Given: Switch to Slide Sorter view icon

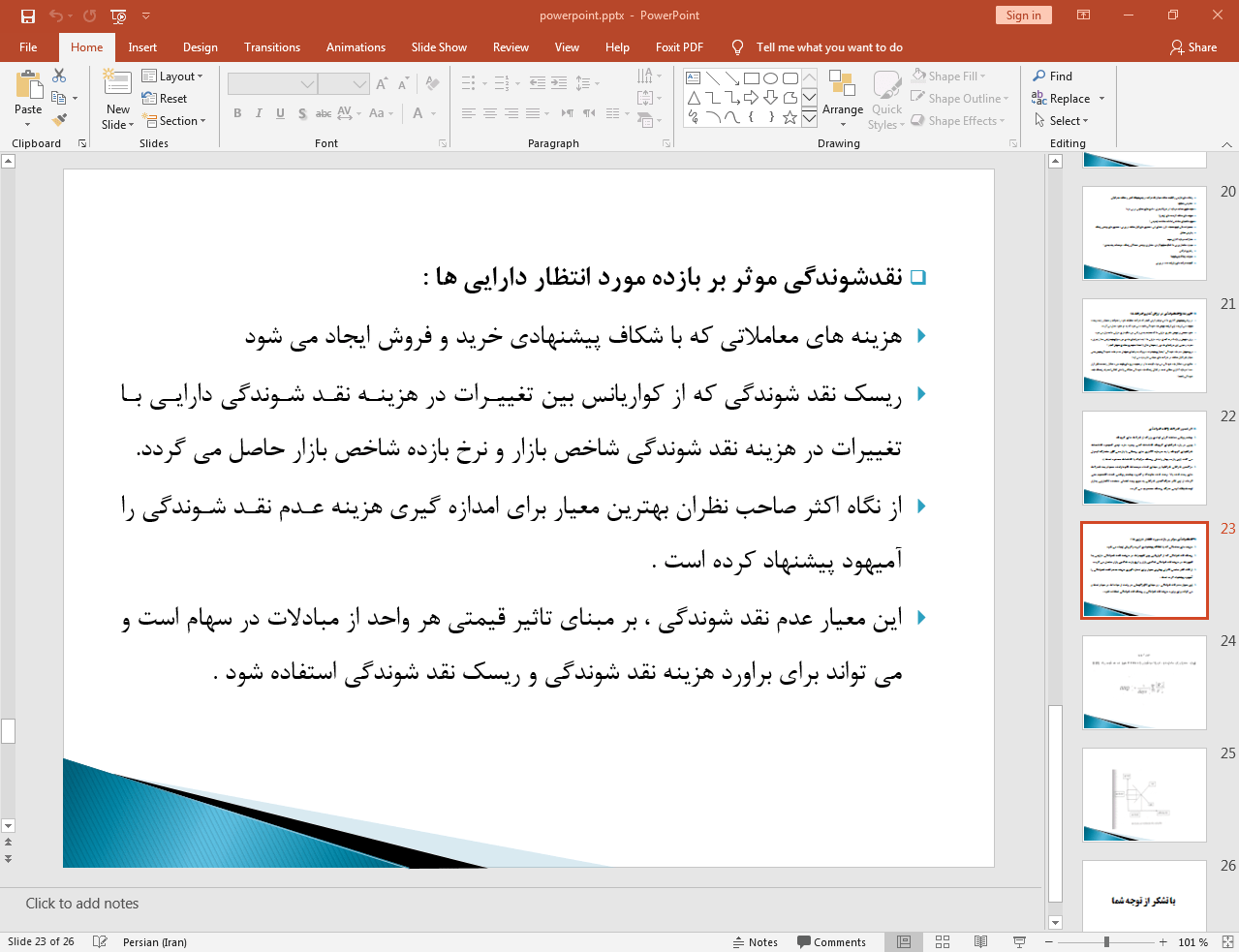Looking at the screenshot, I should tap(943, 942).
